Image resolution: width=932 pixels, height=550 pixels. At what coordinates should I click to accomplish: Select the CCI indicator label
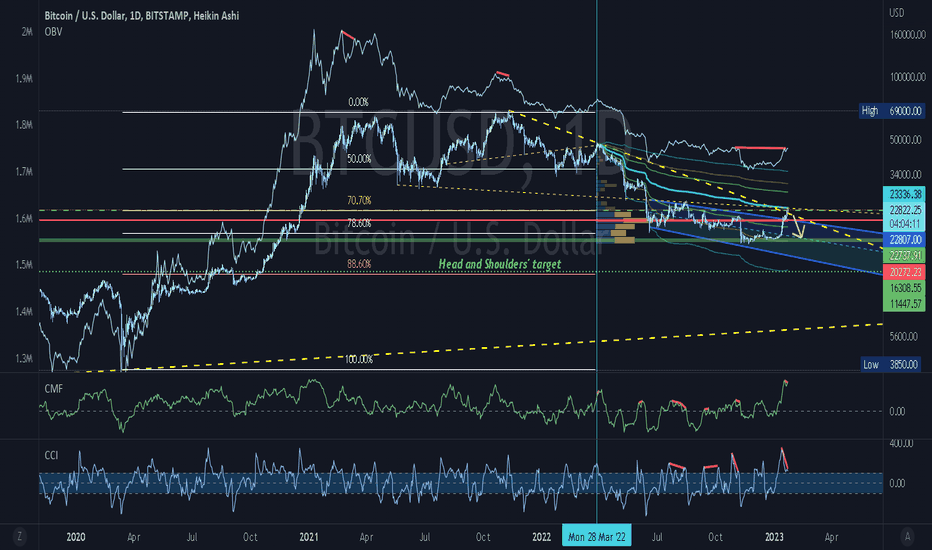pos(51,455)
